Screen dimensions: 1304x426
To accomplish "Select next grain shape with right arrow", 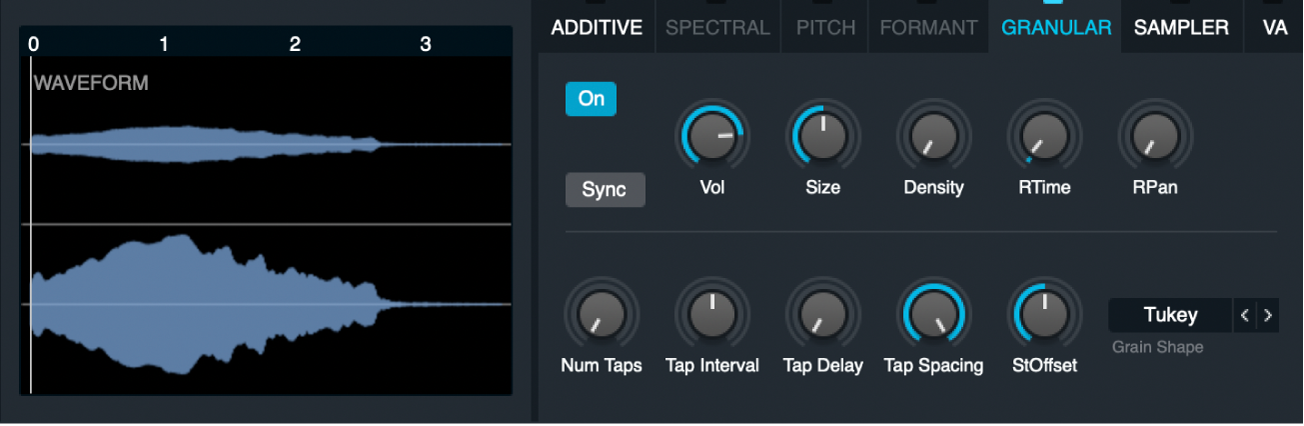I will (1268, 315).
